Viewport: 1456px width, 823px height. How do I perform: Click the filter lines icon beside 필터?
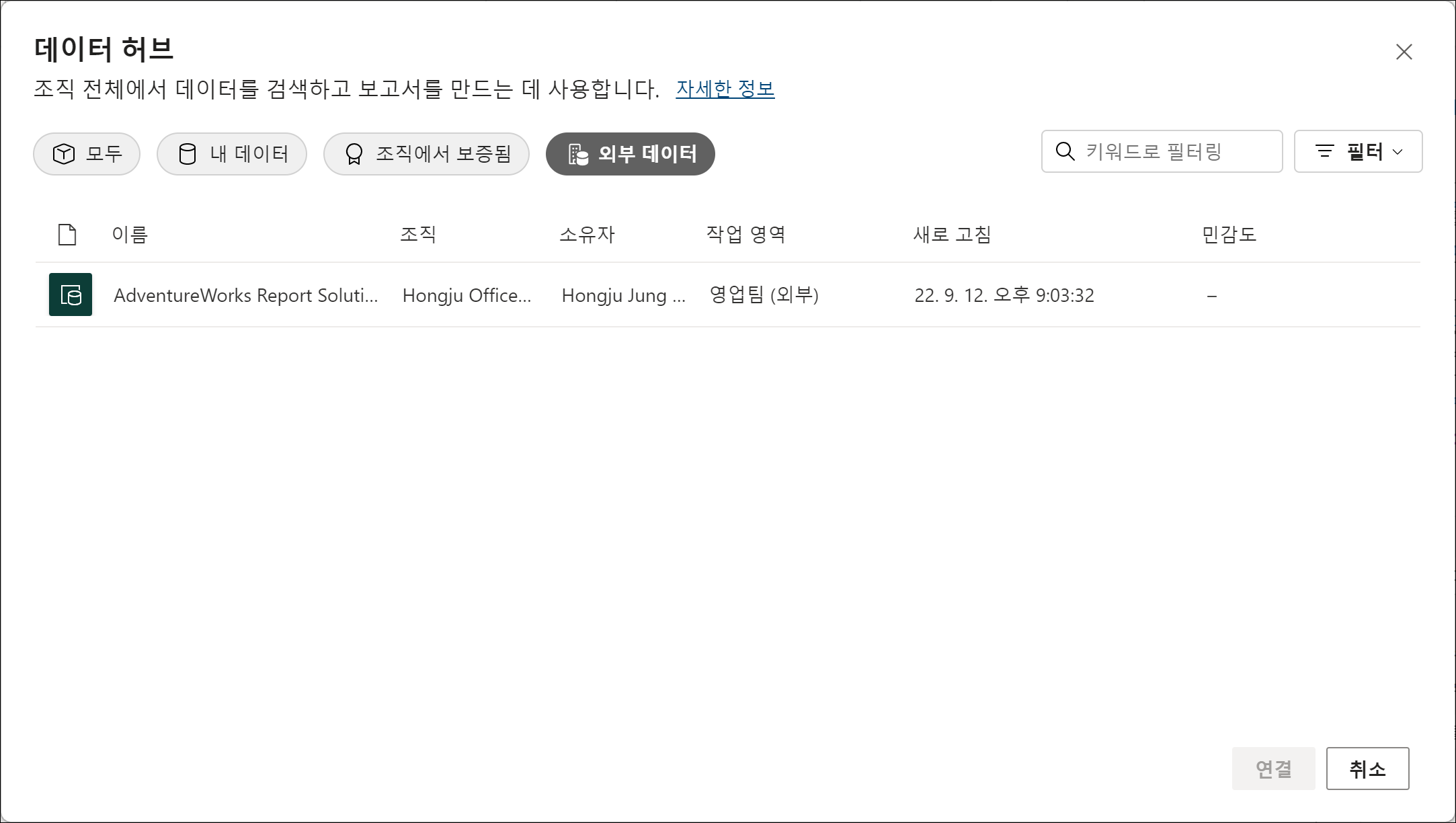pos(1324,151)
